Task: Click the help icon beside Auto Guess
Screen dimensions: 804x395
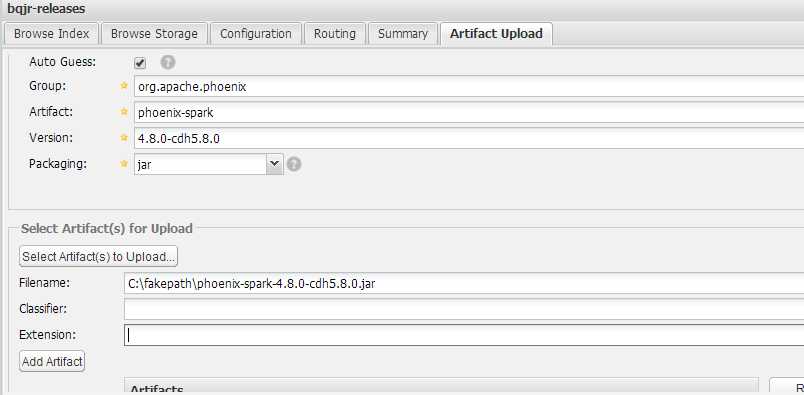Action: tap(168, 63)
